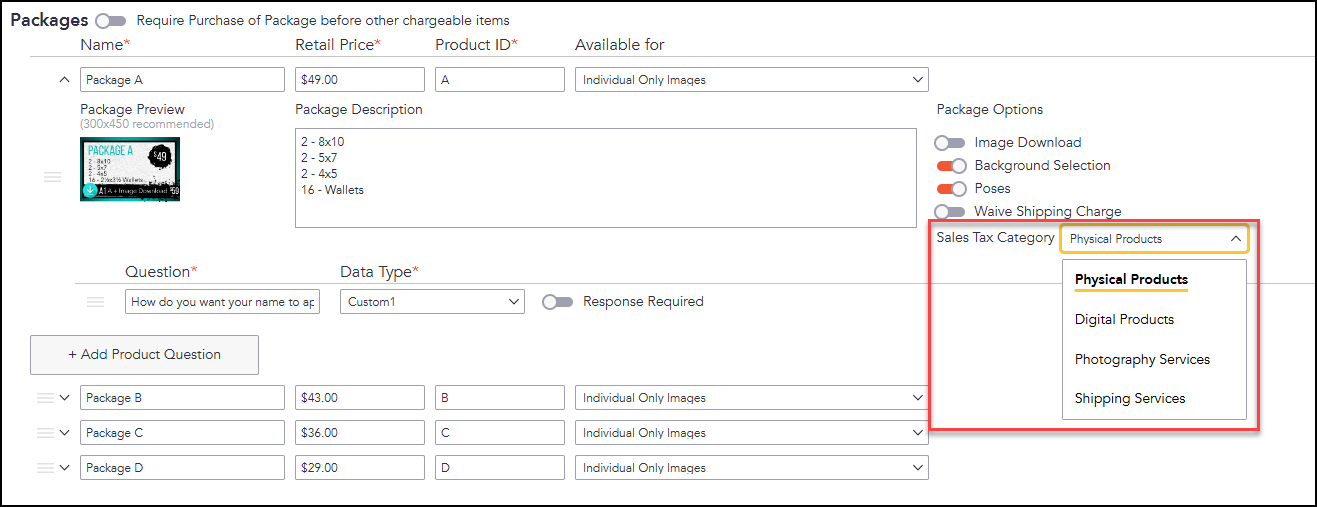Image resolution: width=1317 pixels, height=507 pixels.
Task: Choose Photography Services tax category
Action: coord(1142,359)
